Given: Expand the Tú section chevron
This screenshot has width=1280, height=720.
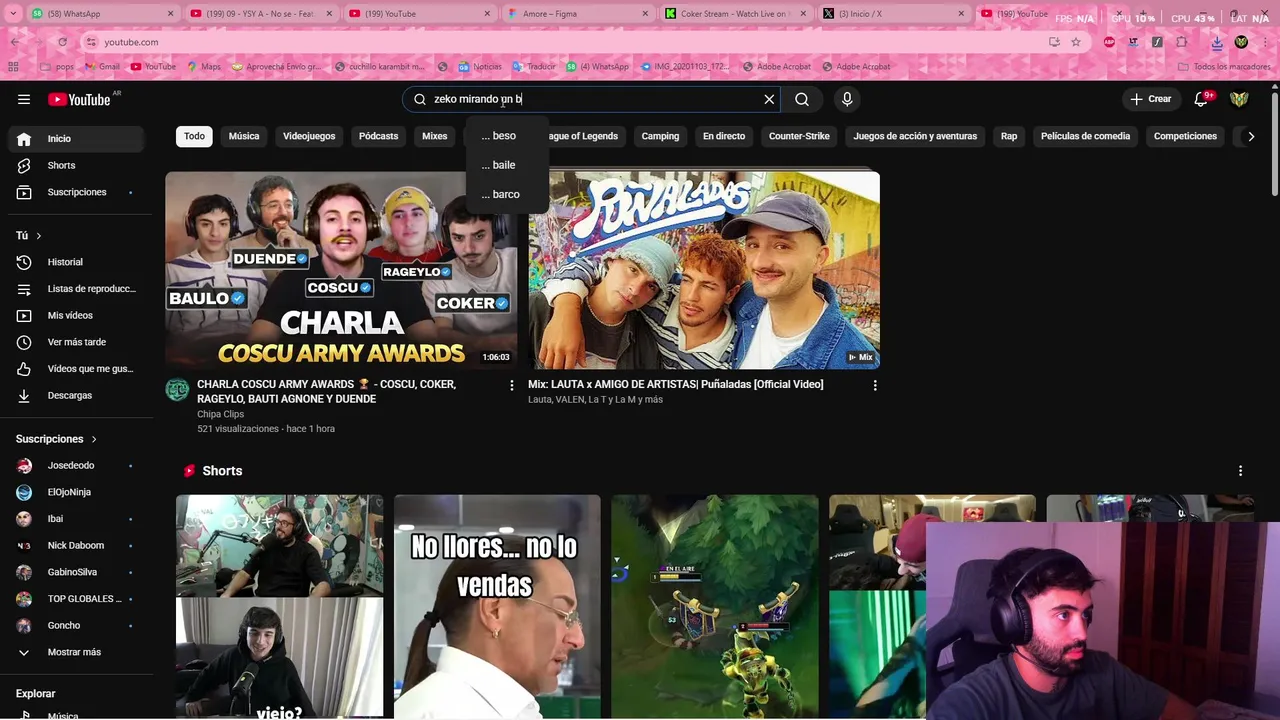Looking at the screenshot, I should [38, 236].
